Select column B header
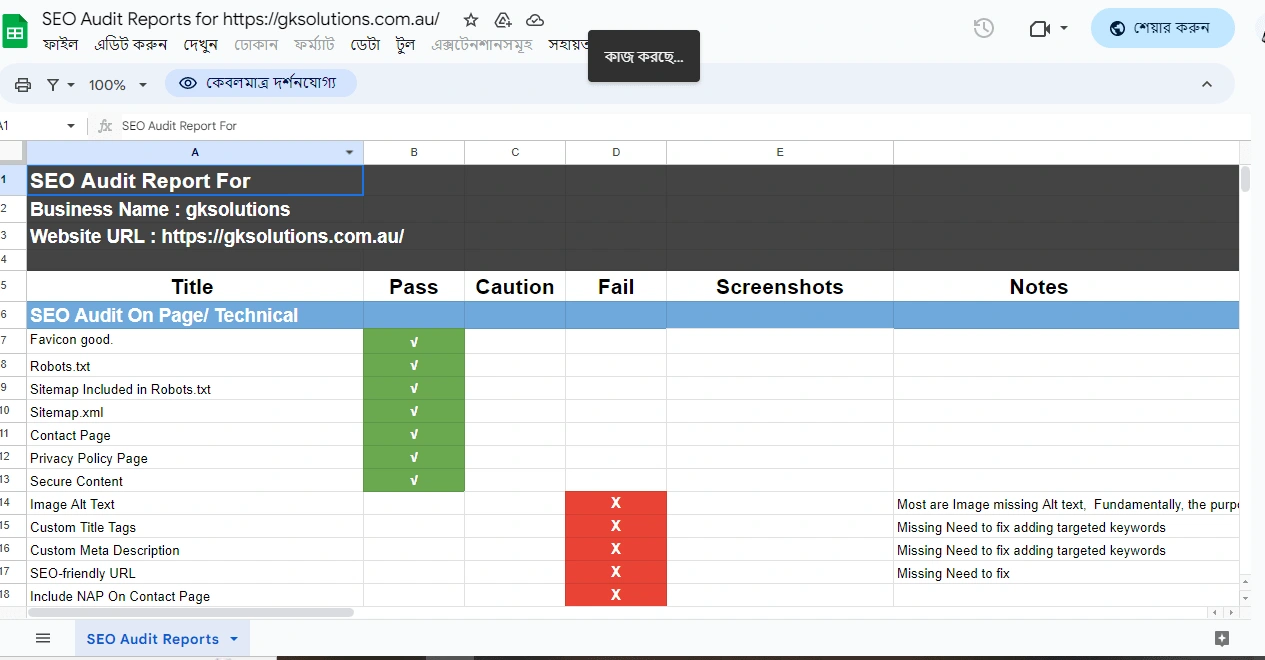1265x660 pixels. pyautogui.click(x=414, y=152)
